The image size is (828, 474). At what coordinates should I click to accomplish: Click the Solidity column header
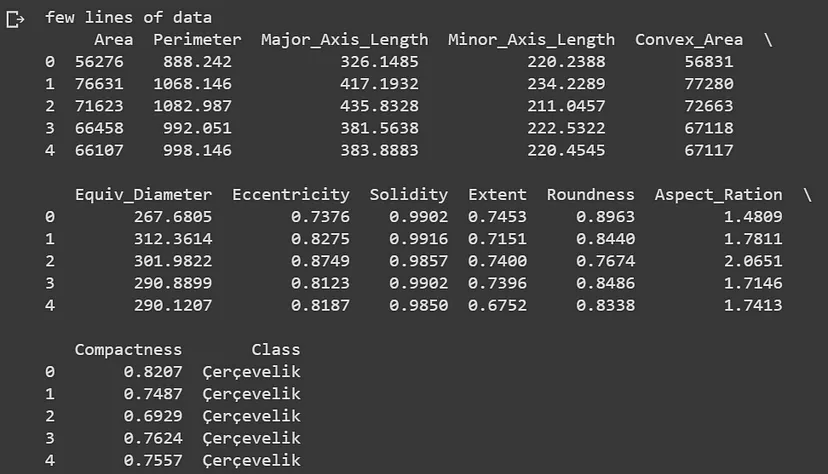tap(408, 195)
